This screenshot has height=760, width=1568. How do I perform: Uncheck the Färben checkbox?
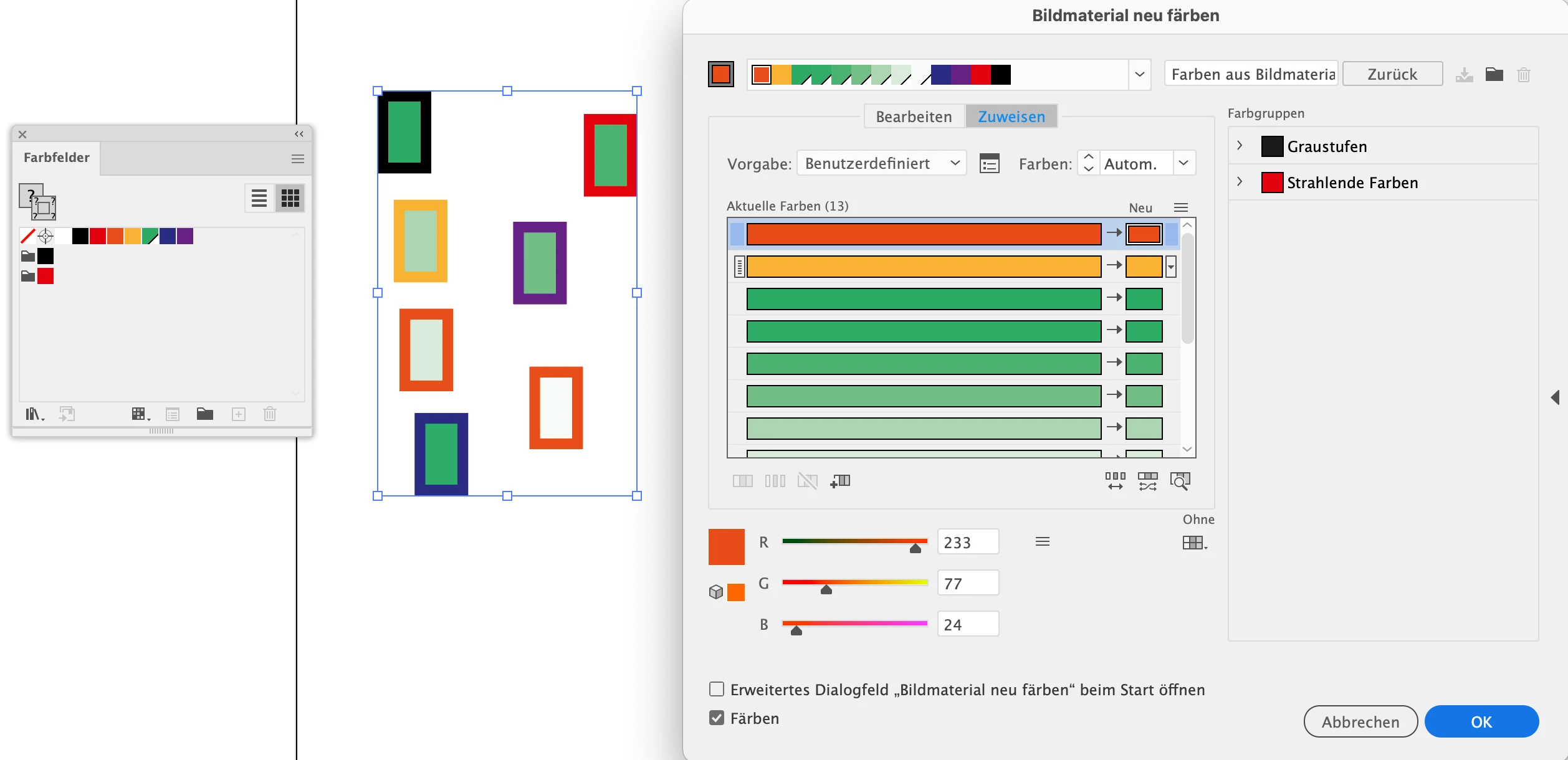(717, 718)
